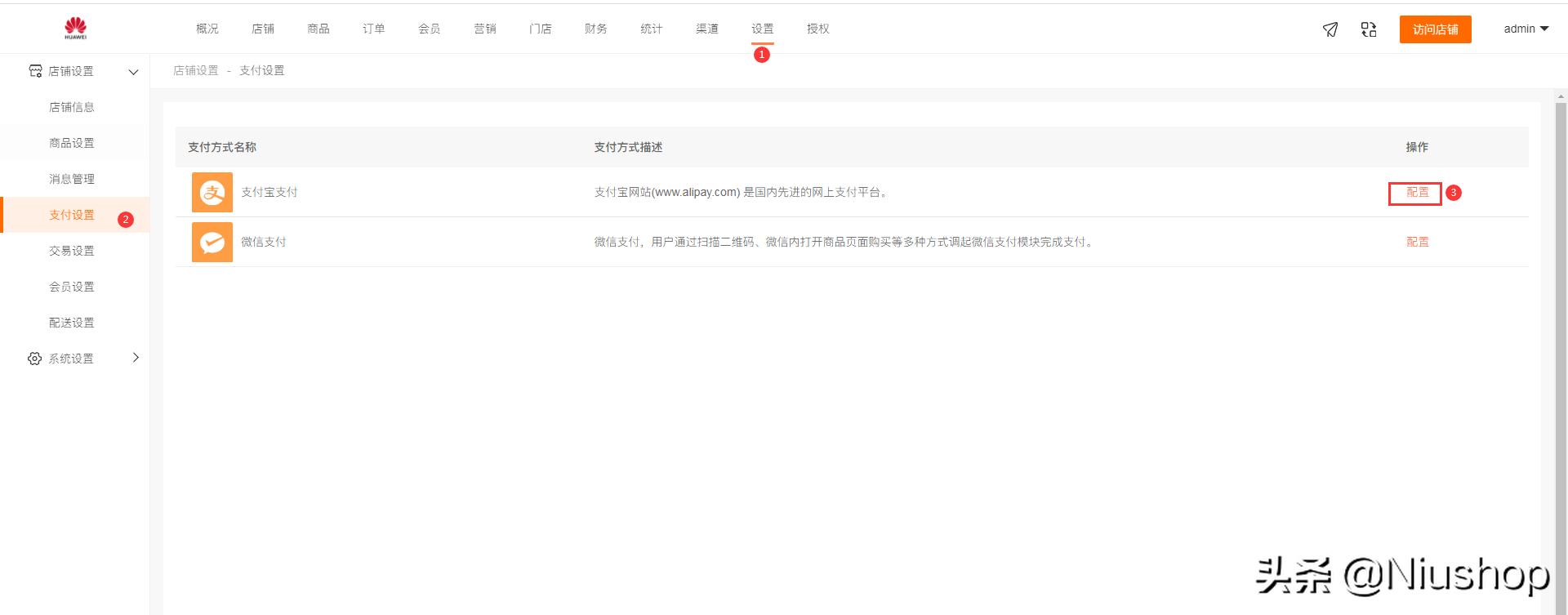Go to 交易设置 in sidebar
Screen dimensions: 1568x615
point(72,251)
